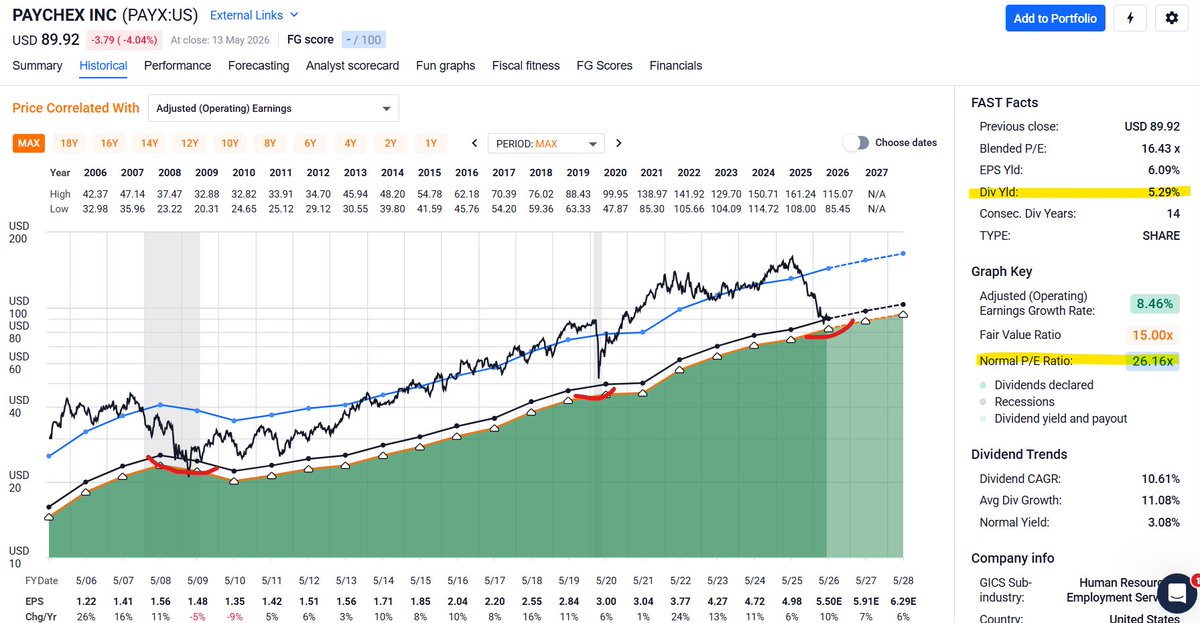The width and height of the screenshot is (1200, 623).
Task: Select the 10Y time range button
Action: (229, 143)
